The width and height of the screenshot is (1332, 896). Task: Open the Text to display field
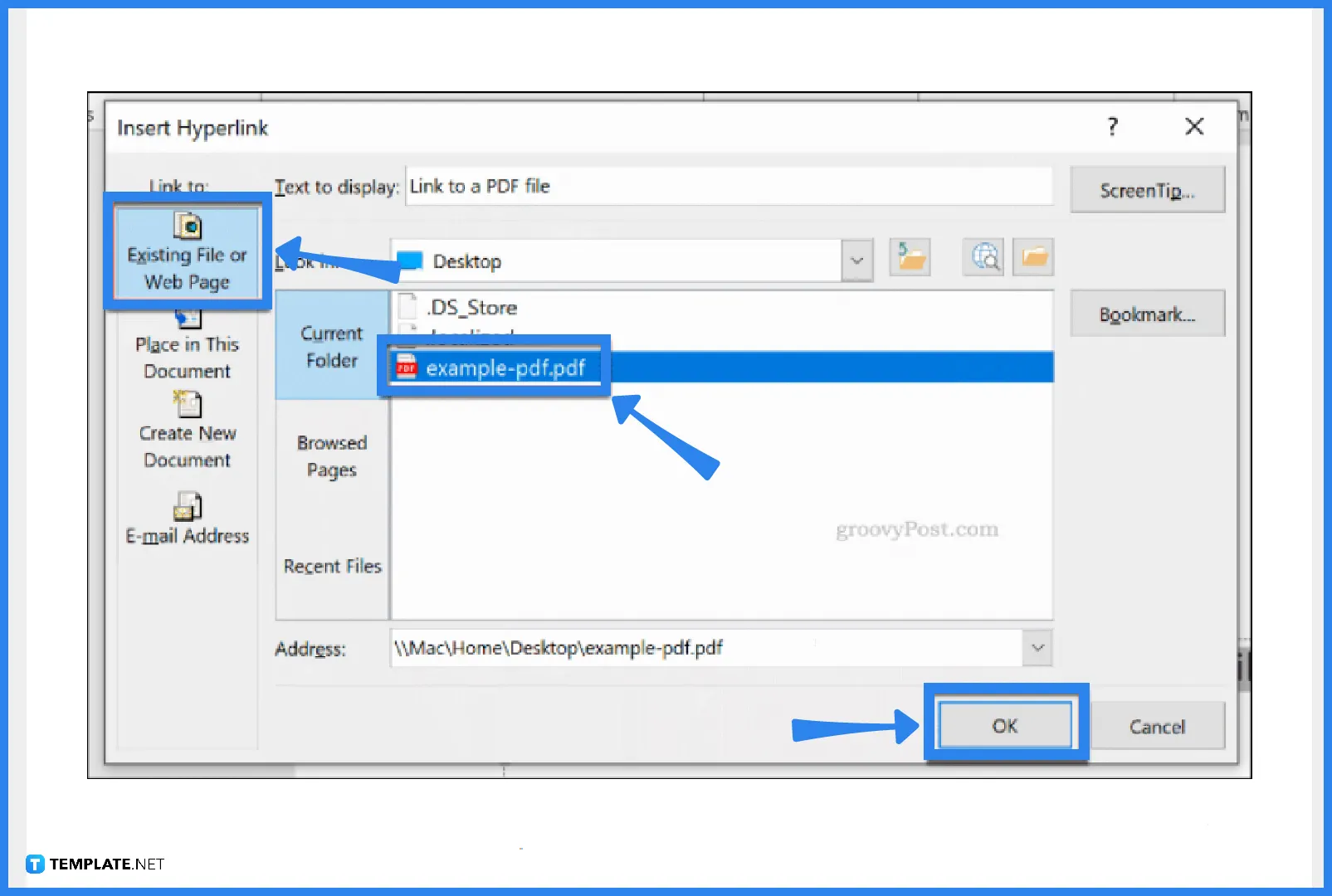(729, 186)
